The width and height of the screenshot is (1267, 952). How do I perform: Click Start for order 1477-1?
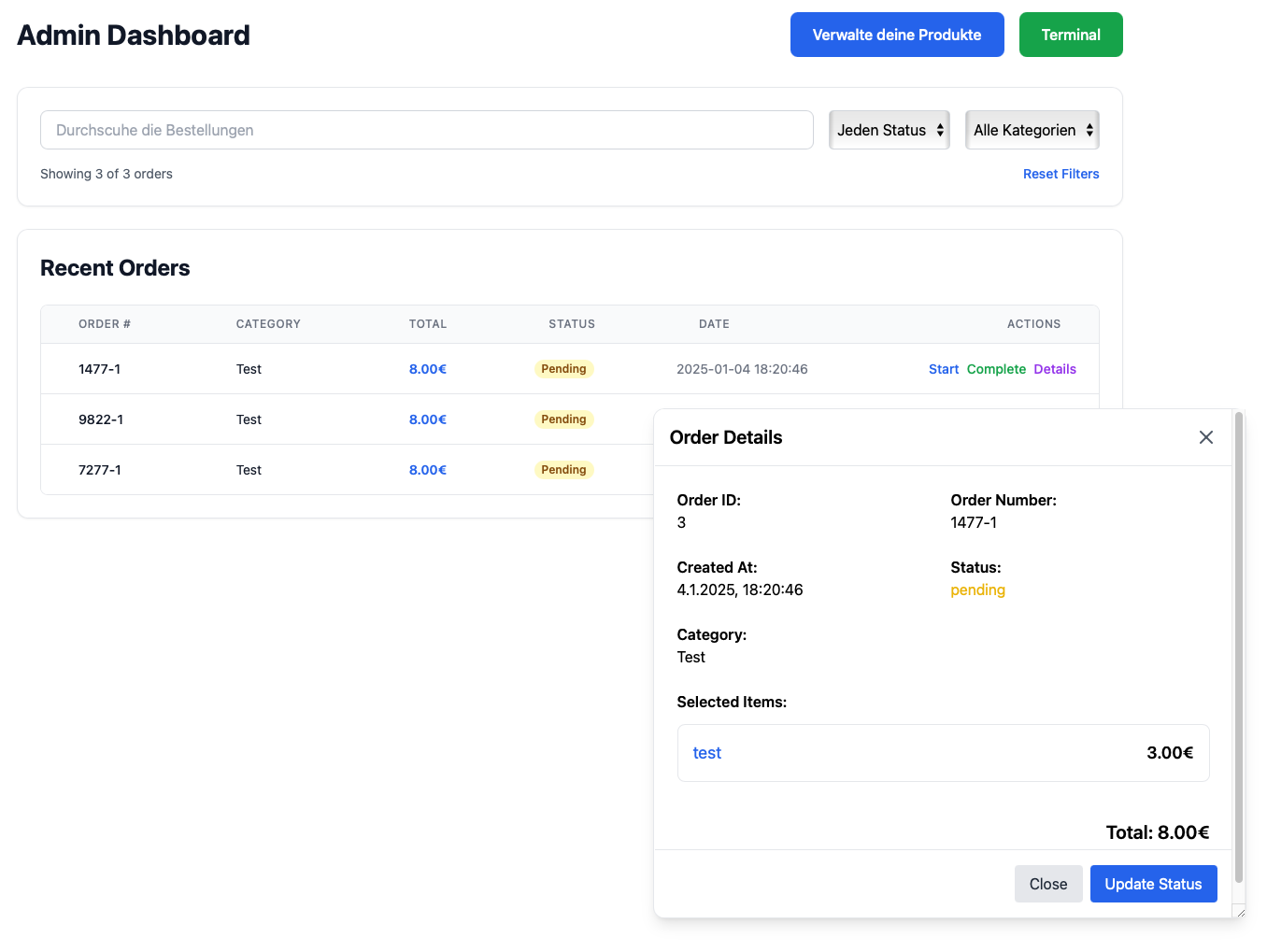[944, 369]
